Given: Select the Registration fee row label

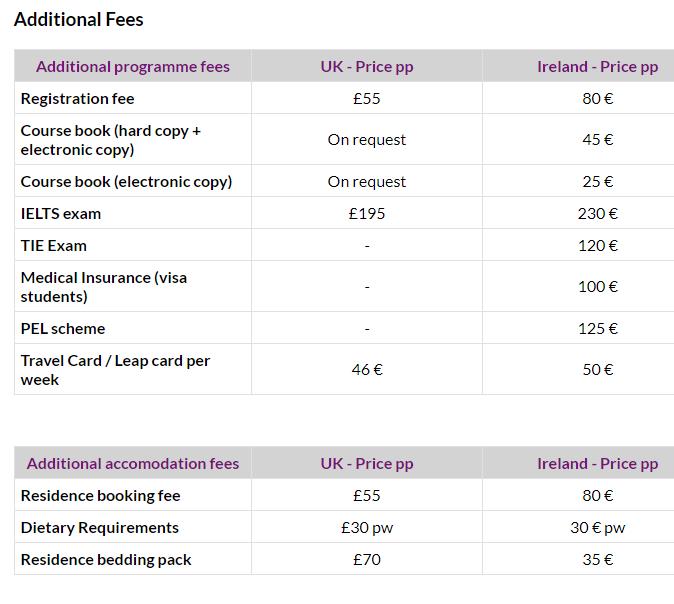Looking at the screenshot, I should coord(77,98).
